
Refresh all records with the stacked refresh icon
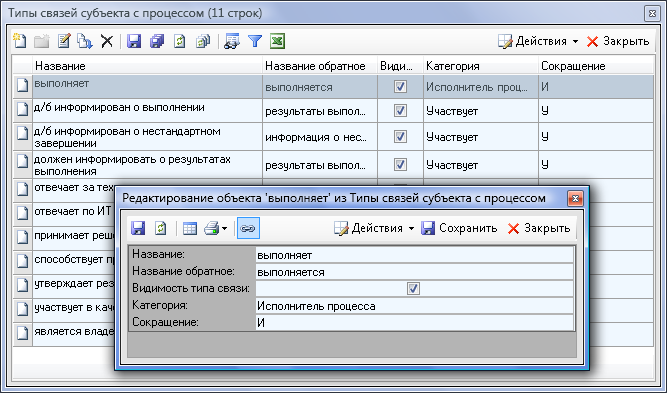pyautogui.click(x=203, y=41)
